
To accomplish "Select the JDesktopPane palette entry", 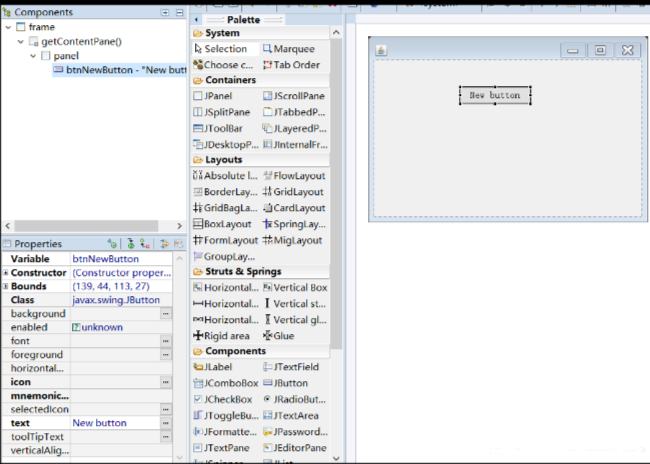I will [x=226, y=145].
